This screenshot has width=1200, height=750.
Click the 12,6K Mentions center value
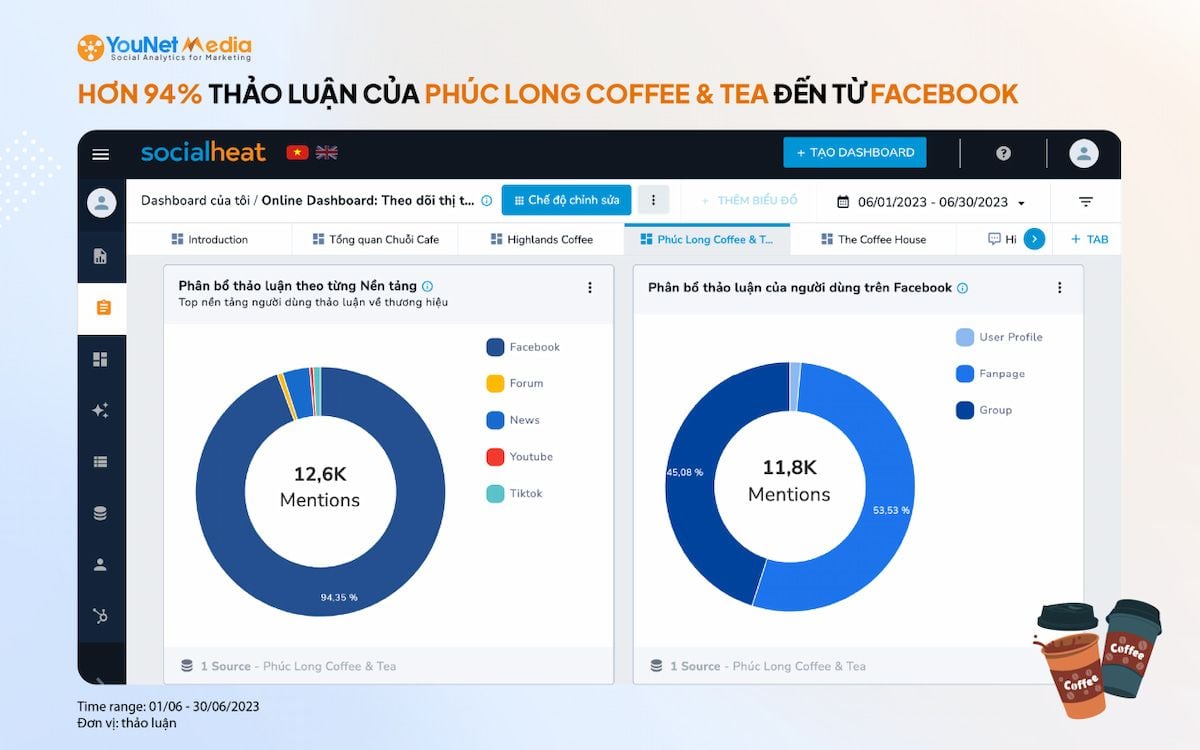click(x=320, y=486)
